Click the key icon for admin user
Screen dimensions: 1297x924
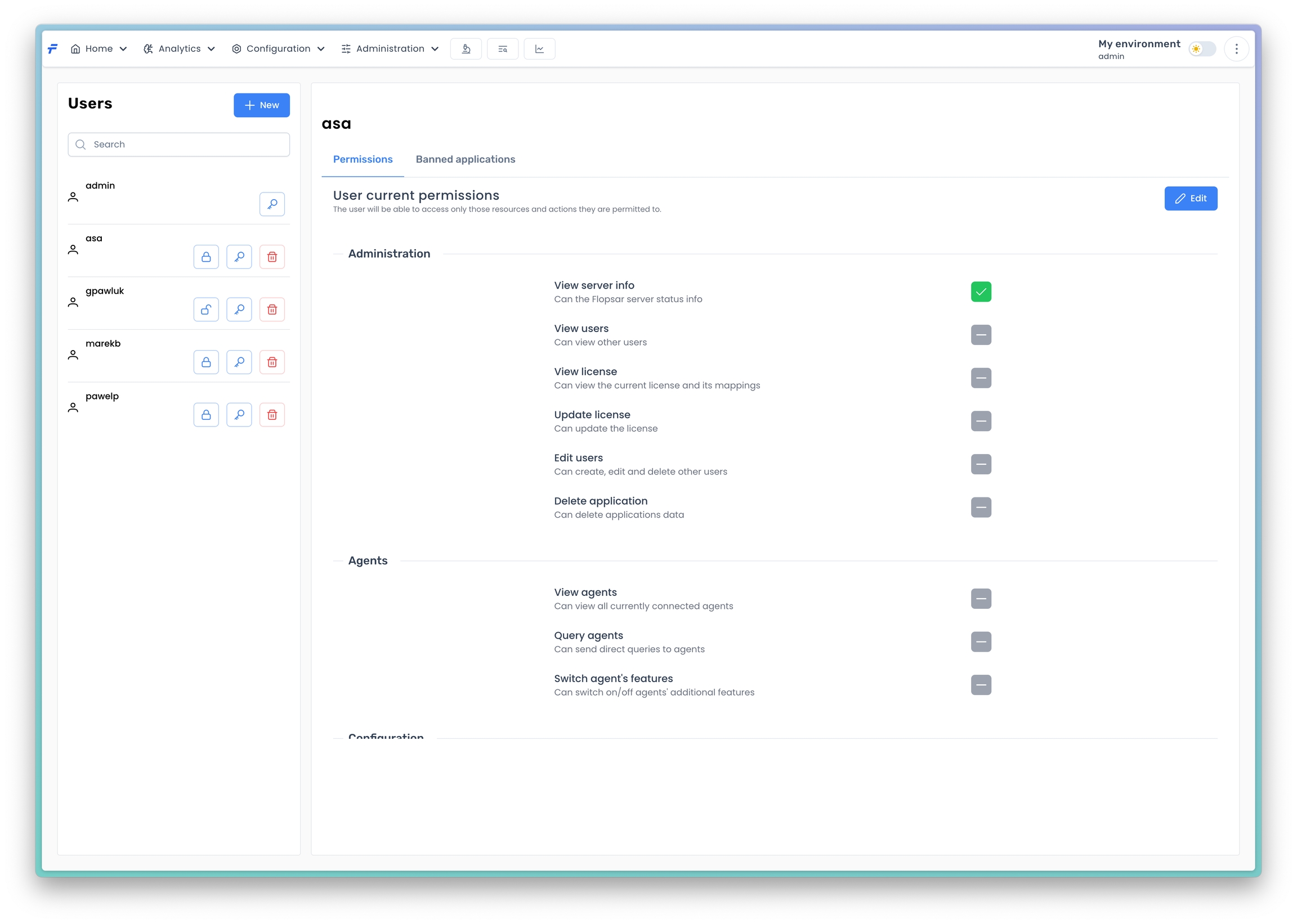click(272, 204)
